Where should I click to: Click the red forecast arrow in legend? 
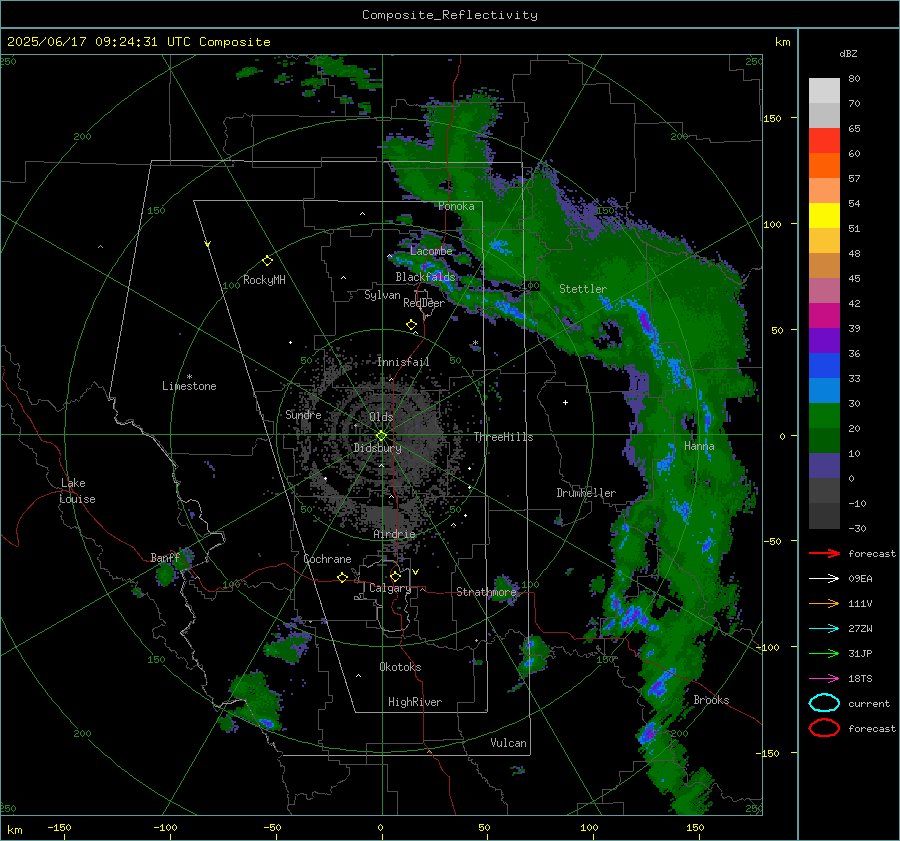pyautogui.click(x=824, y=553)
